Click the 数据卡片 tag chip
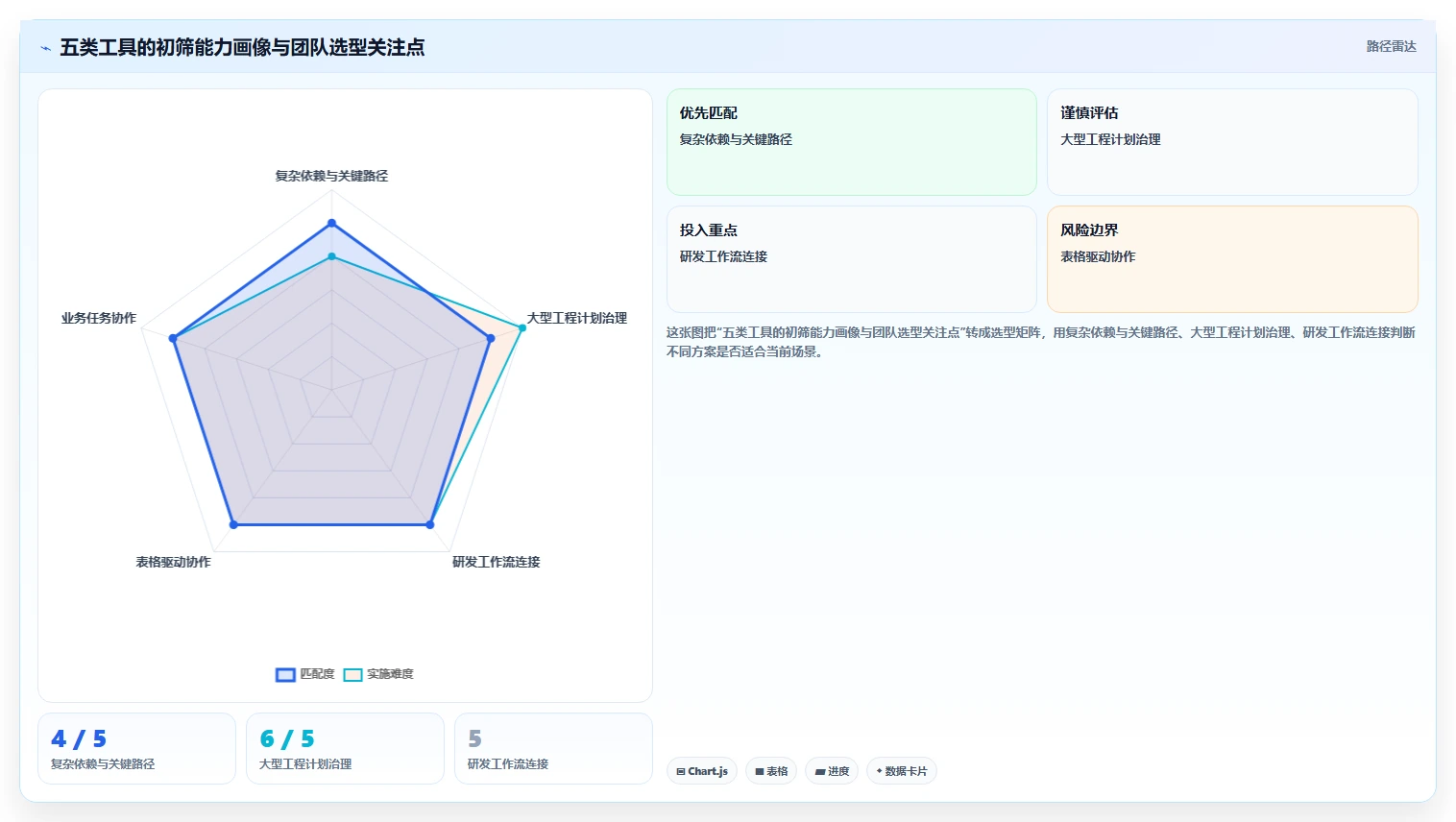 click(x=902, y=771)
